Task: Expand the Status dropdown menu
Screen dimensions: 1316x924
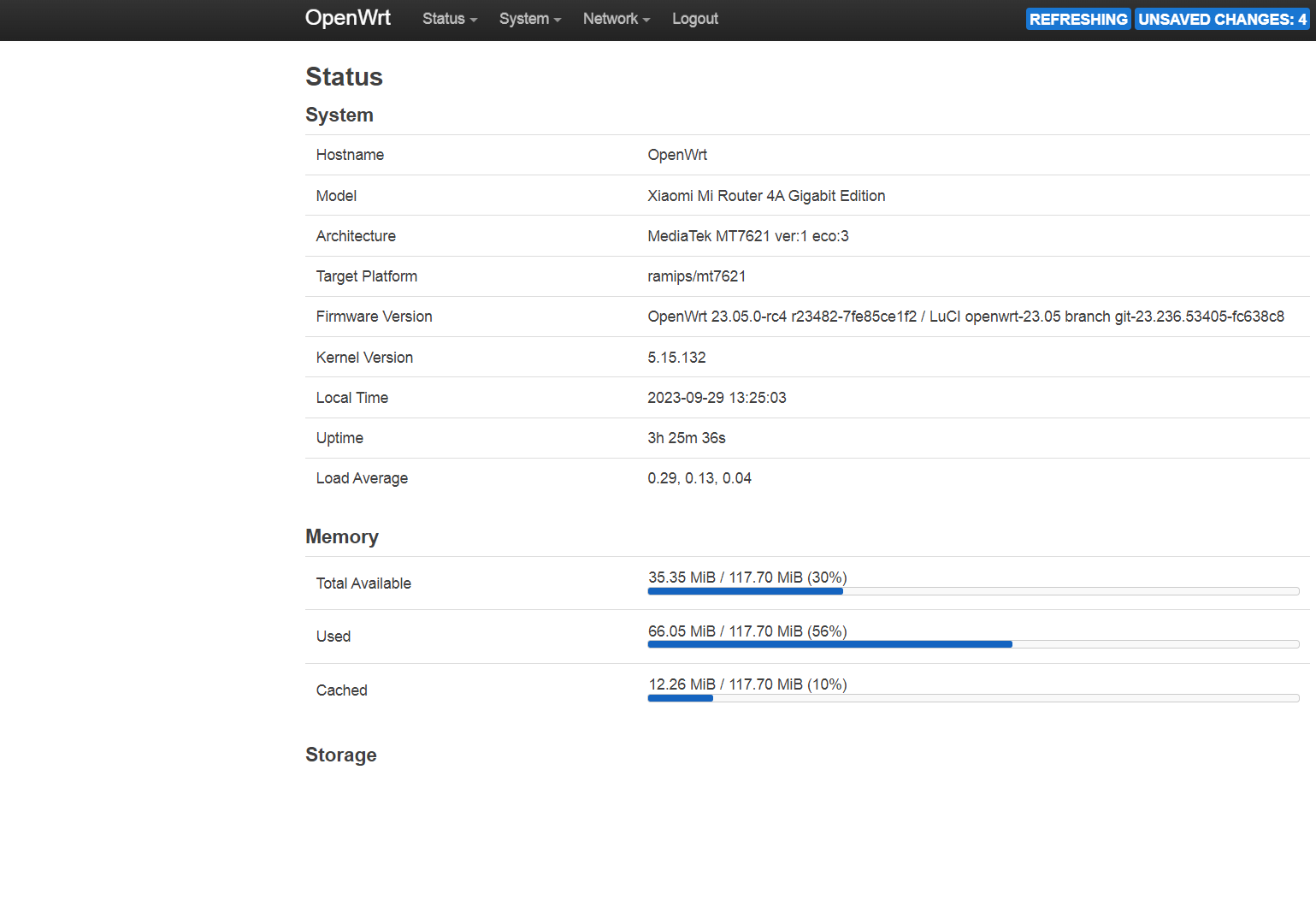Action: (450, 19)
